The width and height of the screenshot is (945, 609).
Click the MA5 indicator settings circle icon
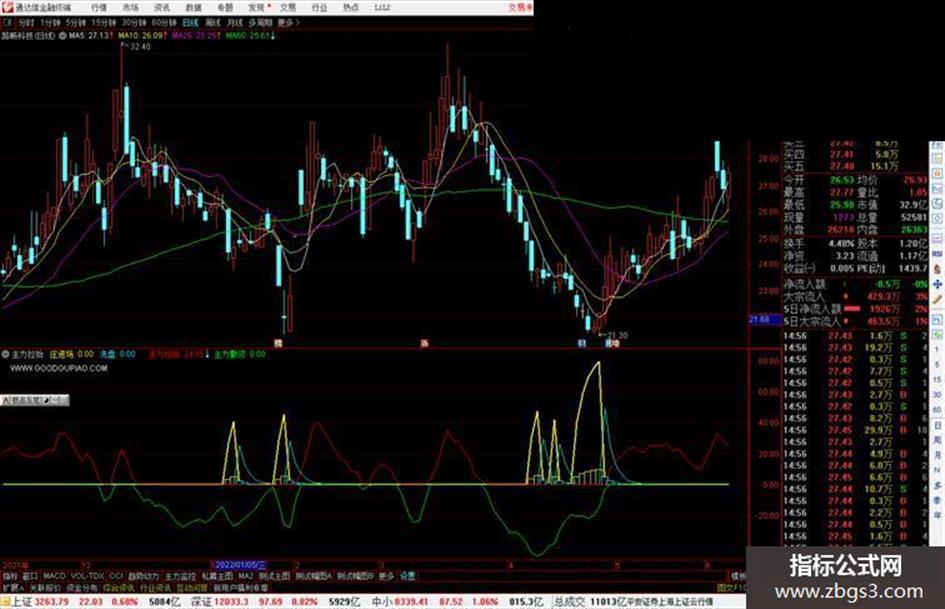point(62,36)
